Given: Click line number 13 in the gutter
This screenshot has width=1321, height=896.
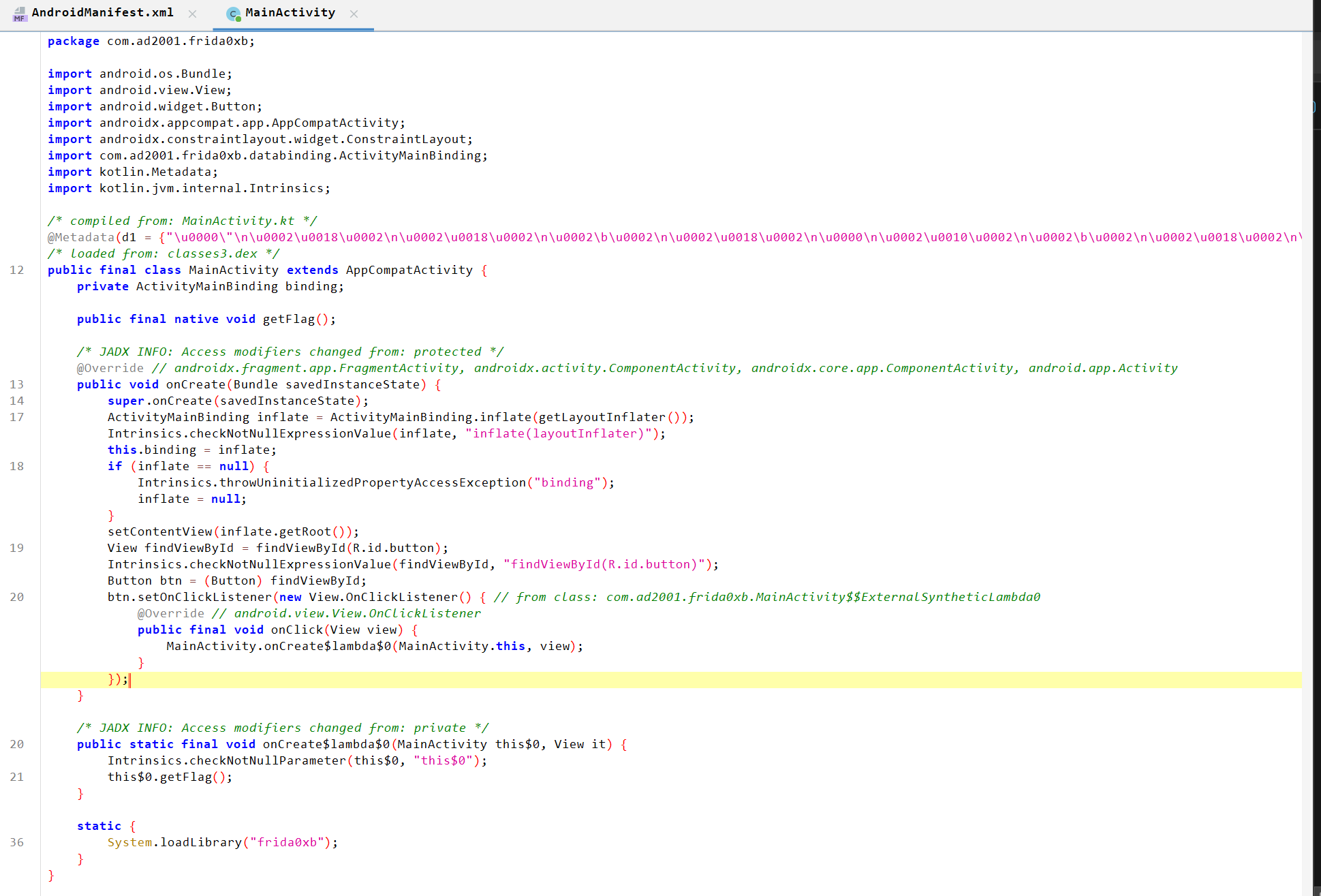Looking at the screenshot, I should [x=17, y=384].
